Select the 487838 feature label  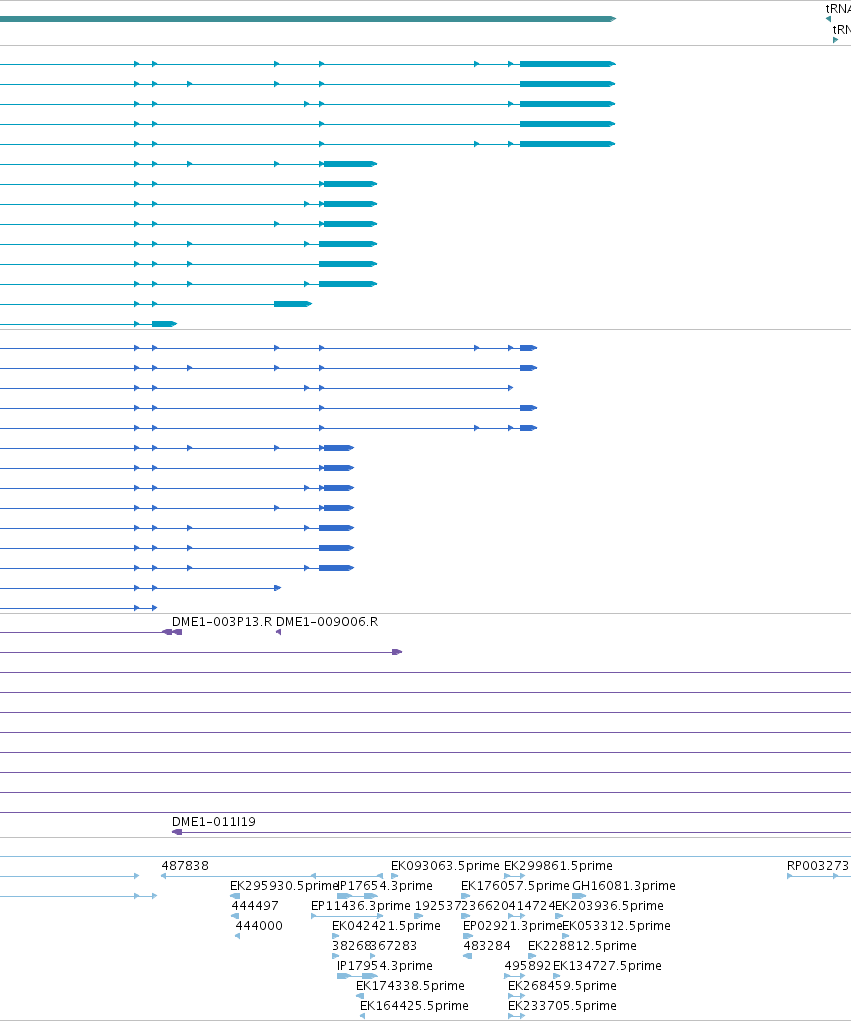[x=185, y=866]
